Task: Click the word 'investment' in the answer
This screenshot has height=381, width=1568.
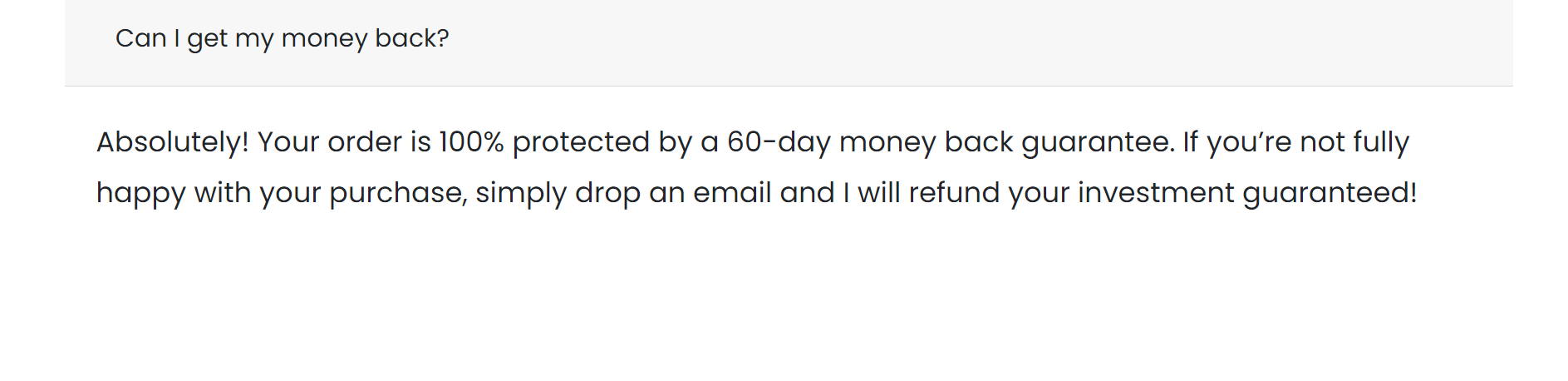Action: 1156,193
